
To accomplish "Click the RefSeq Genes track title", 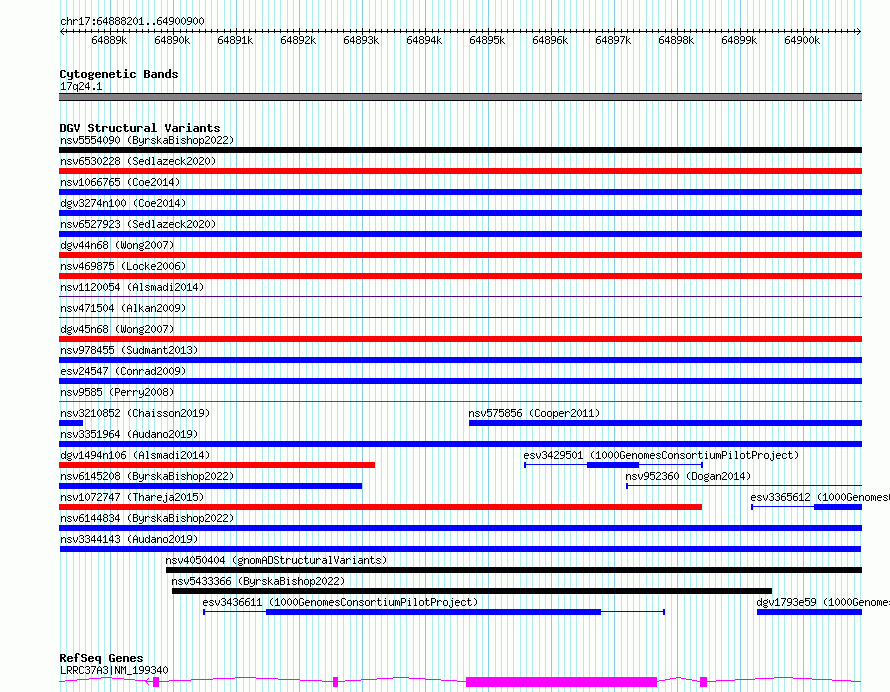I will point(101,659).
